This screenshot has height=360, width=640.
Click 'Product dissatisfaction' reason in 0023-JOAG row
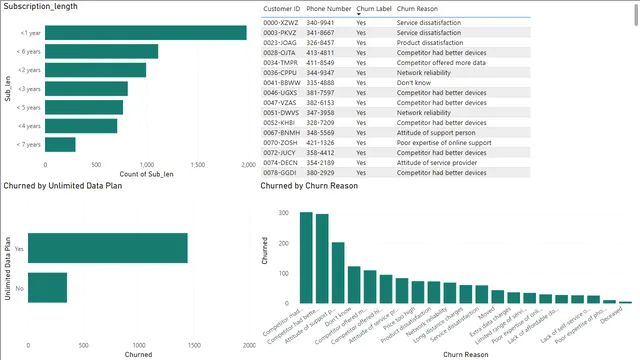[x=430, y=43]
